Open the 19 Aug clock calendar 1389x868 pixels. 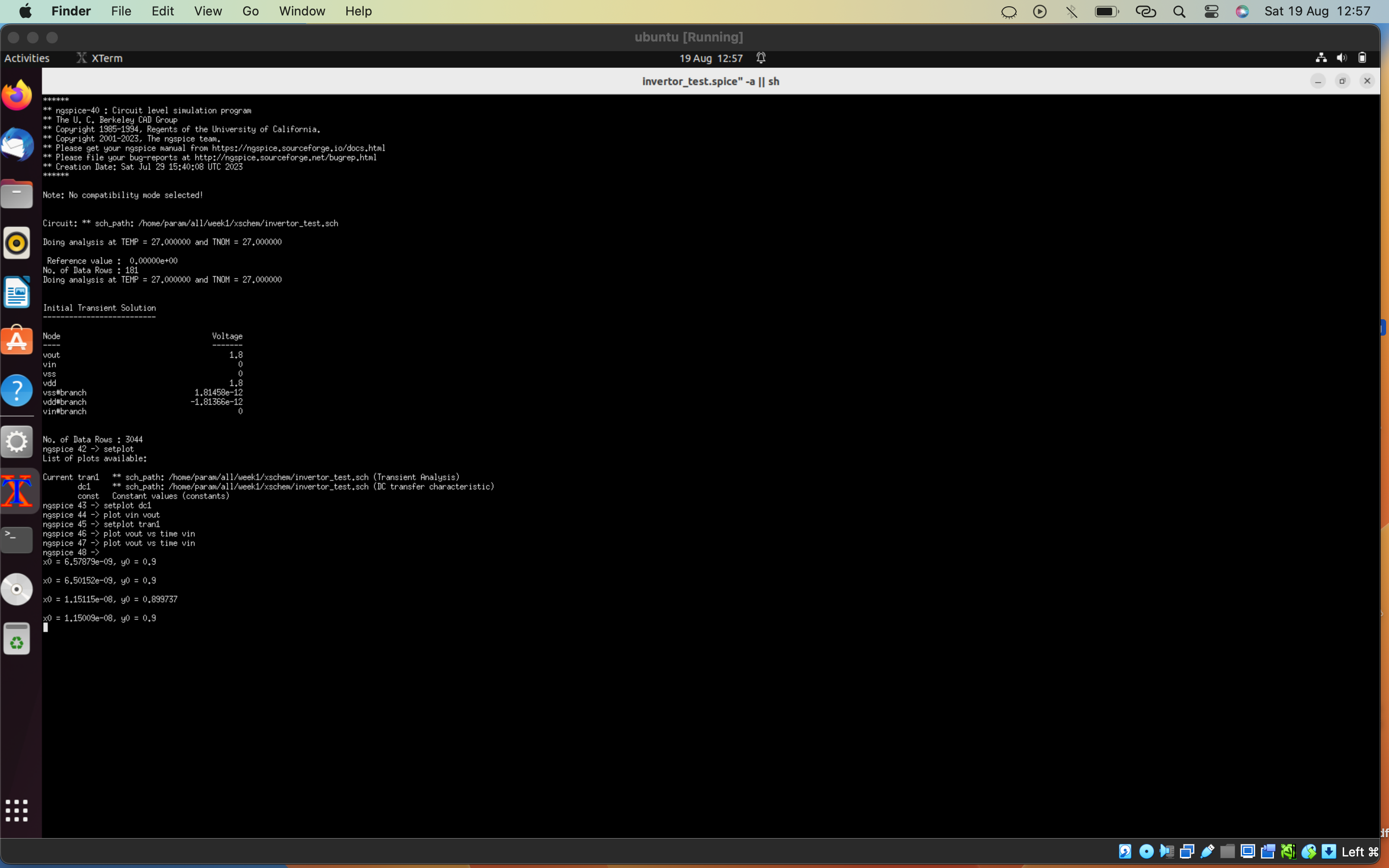pos(710,58)
